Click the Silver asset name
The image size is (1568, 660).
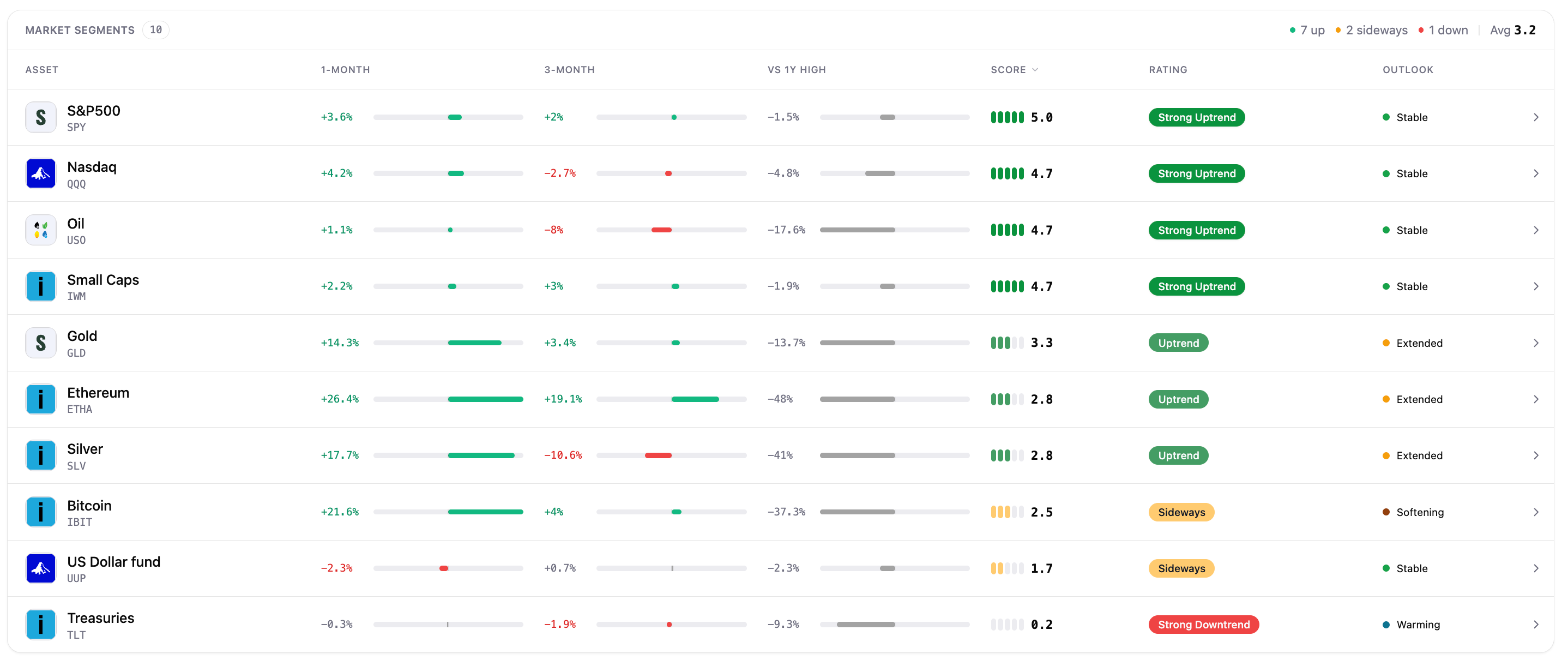(85, 449)
